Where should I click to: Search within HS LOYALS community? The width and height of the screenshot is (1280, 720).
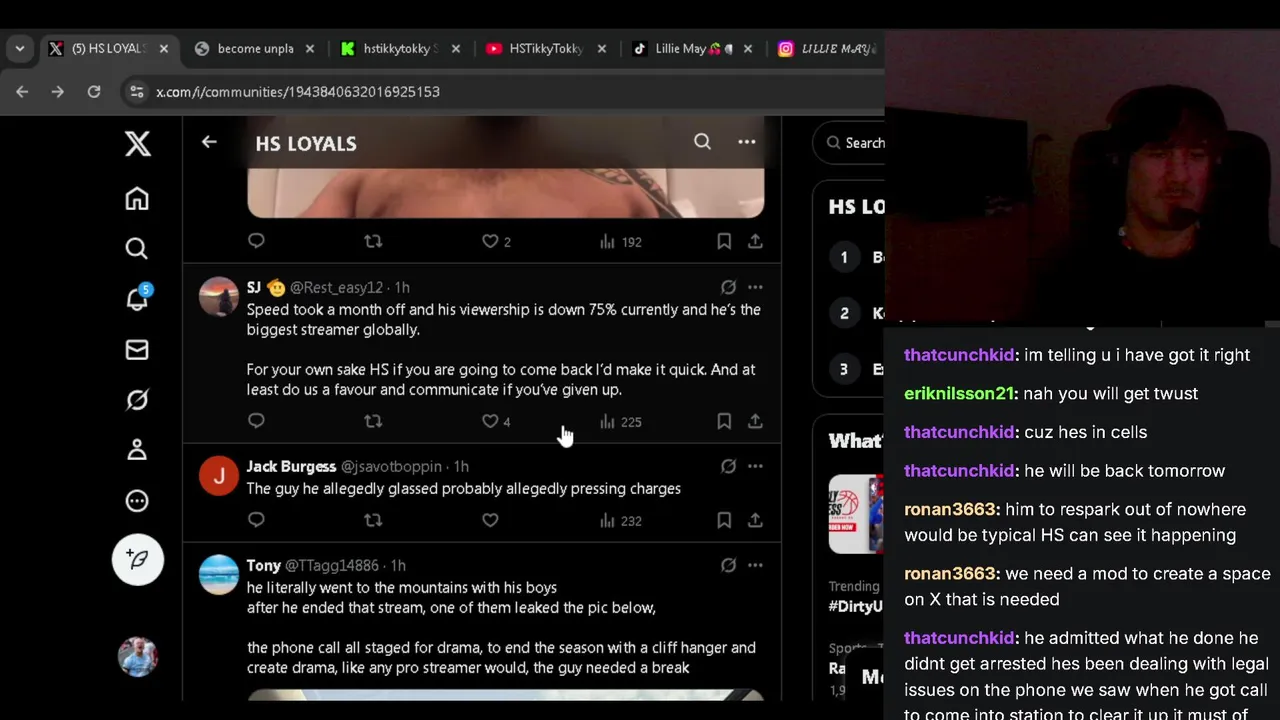point(702,142)
